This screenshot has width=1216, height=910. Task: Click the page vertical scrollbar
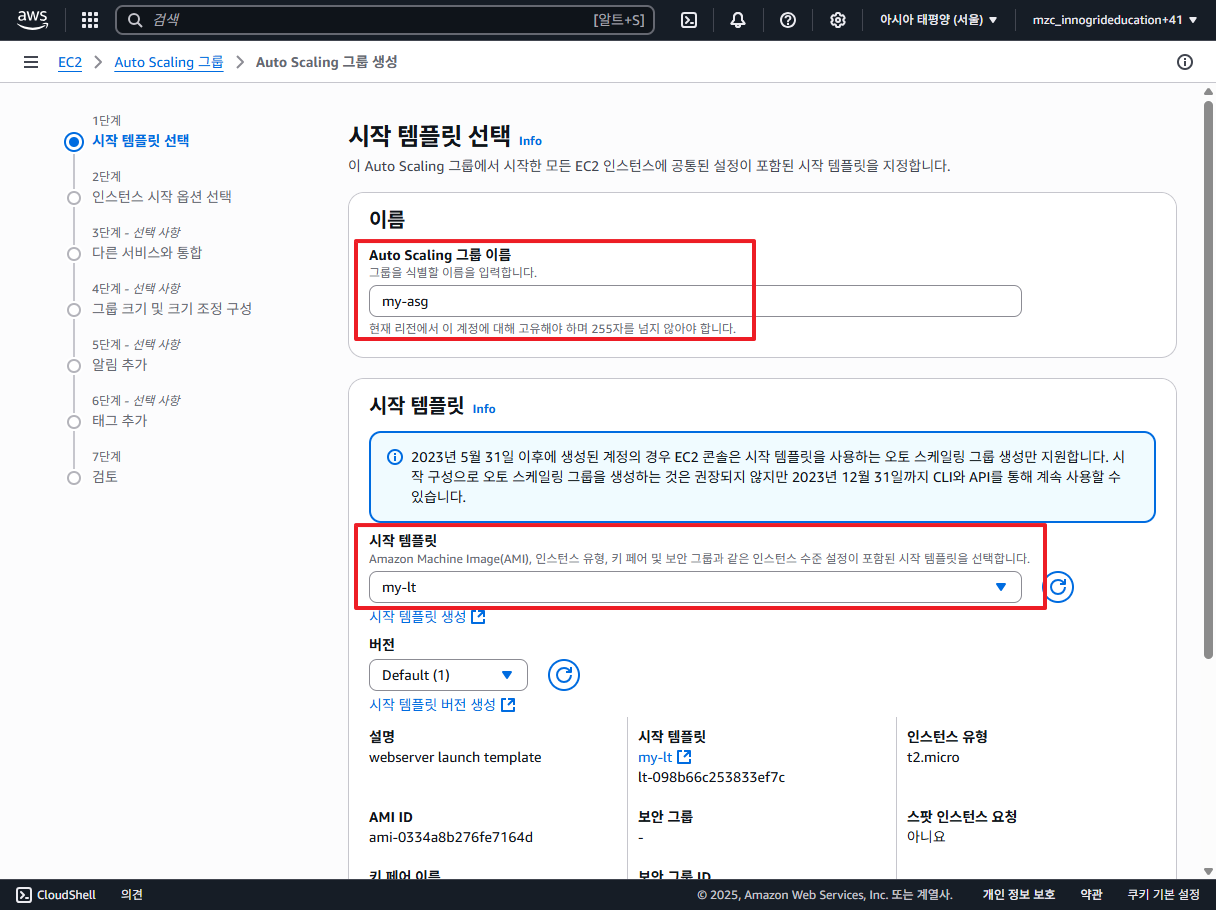pos(1208,380)
